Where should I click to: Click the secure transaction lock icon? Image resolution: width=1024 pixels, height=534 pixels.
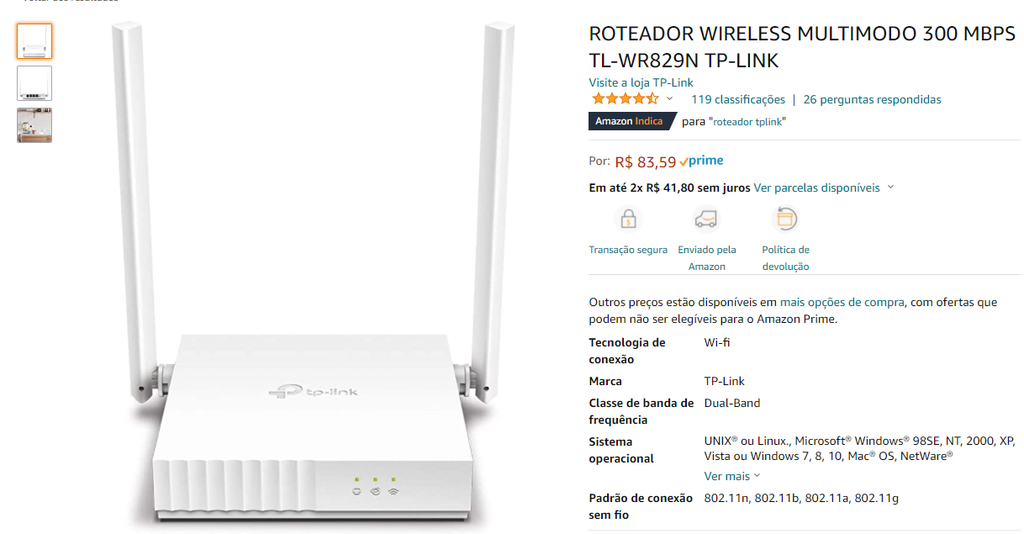click(628, 219)
